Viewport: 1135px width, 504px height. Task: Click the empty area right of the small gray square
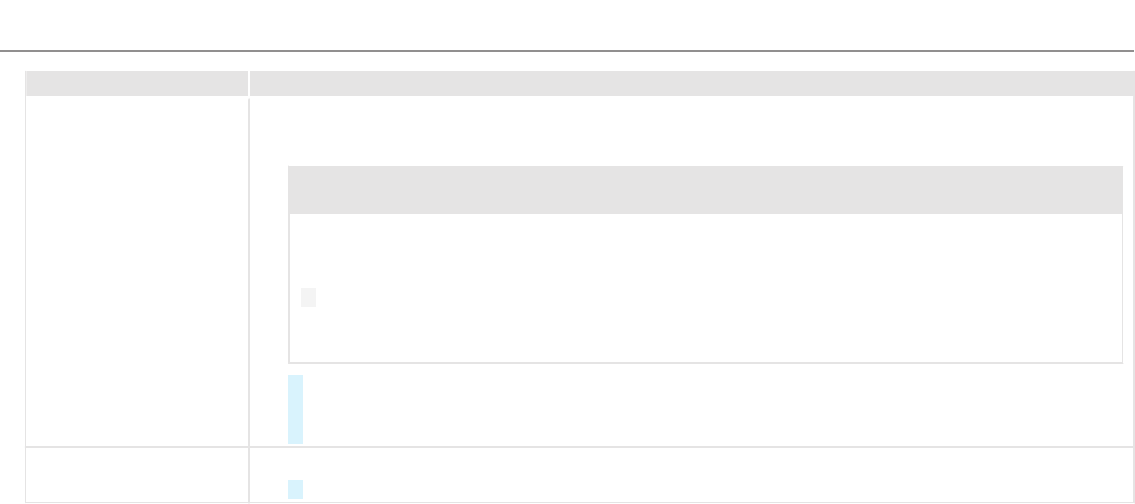pyautogui.click(x=700, y=297)
